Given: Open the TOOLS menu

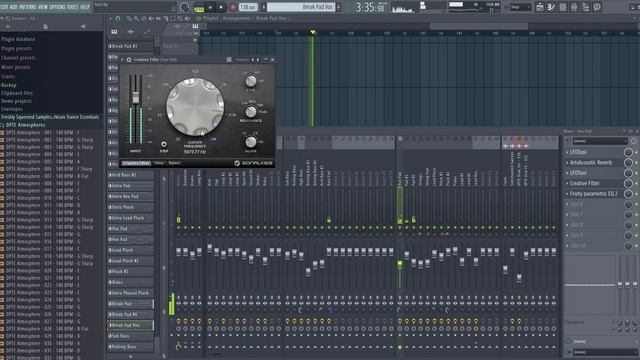Looking at the screenshot, I should [72, 7].
